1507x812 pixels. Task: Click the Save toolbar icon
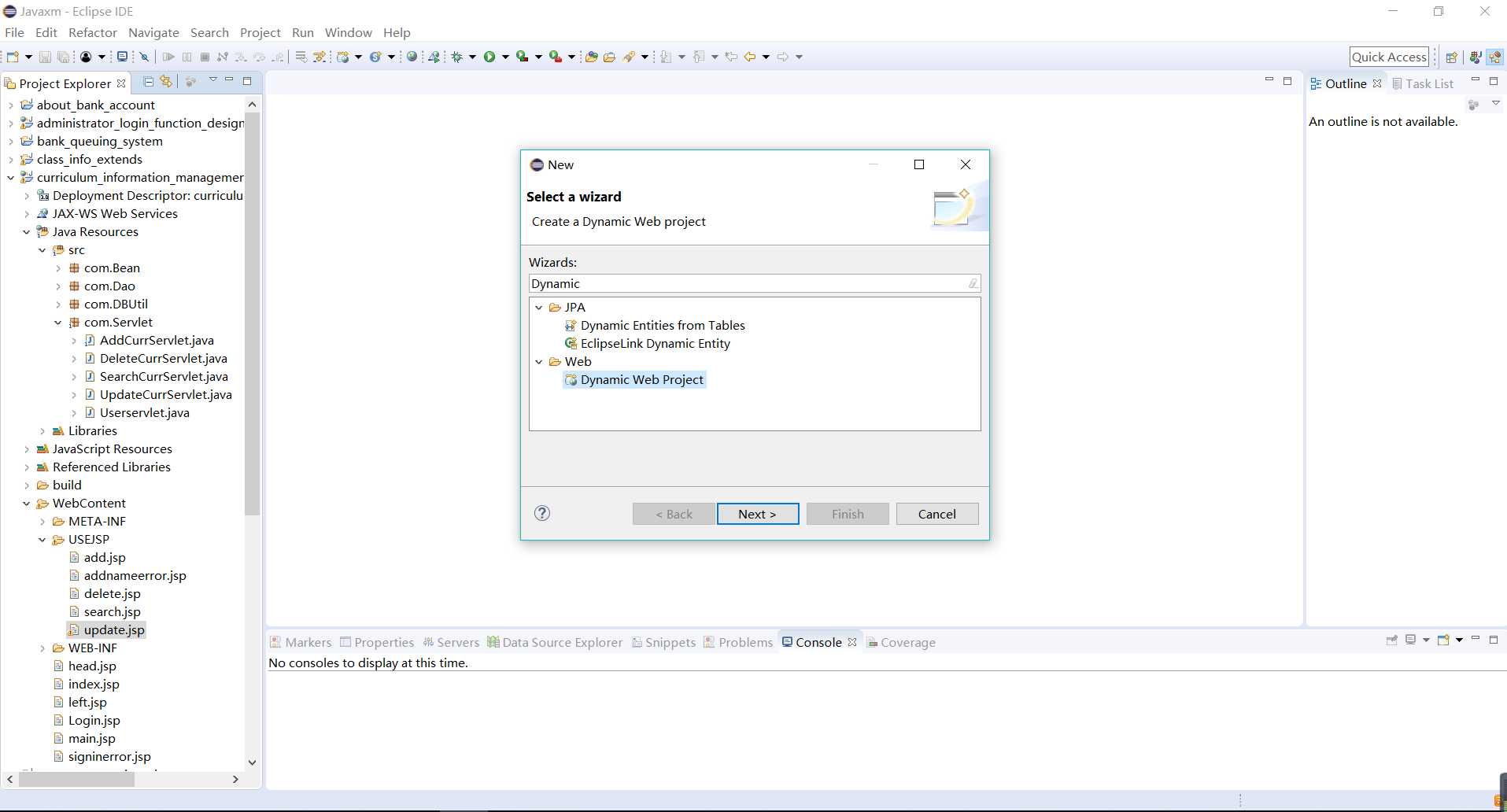[x=45, y=57]
